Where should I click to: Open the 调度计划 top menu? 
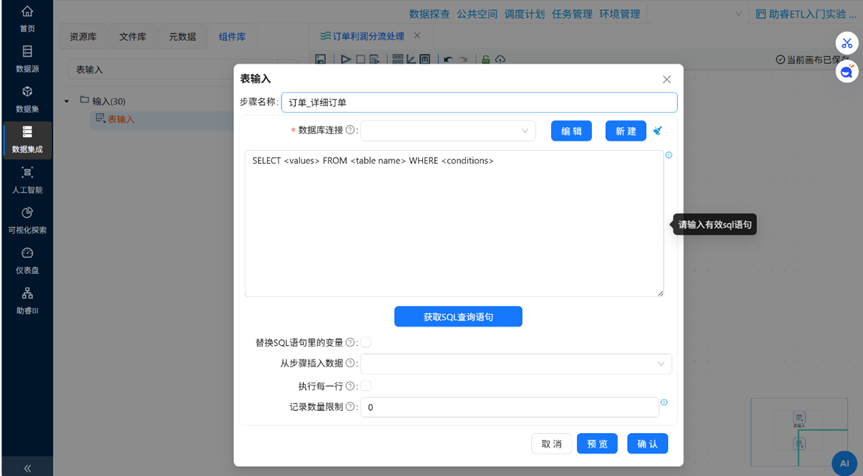525,14
